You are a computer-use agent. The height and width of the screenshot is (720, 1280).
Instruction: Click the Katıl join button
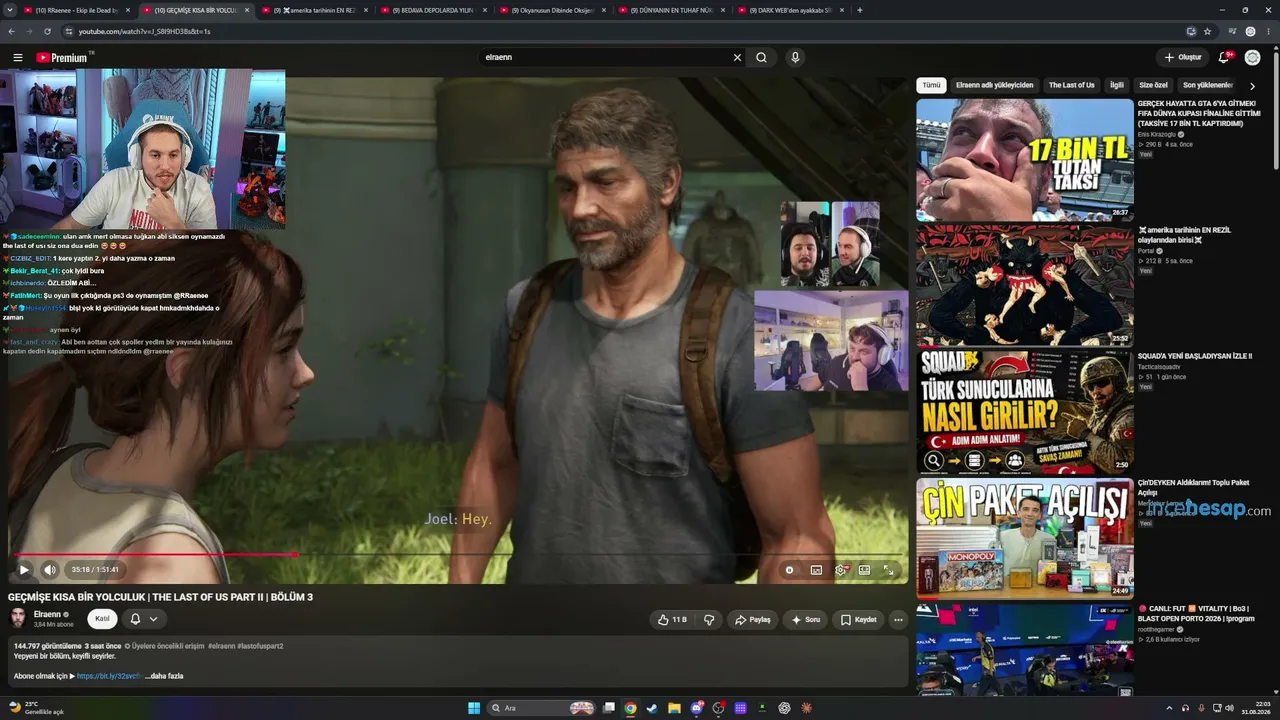(102, 619)
